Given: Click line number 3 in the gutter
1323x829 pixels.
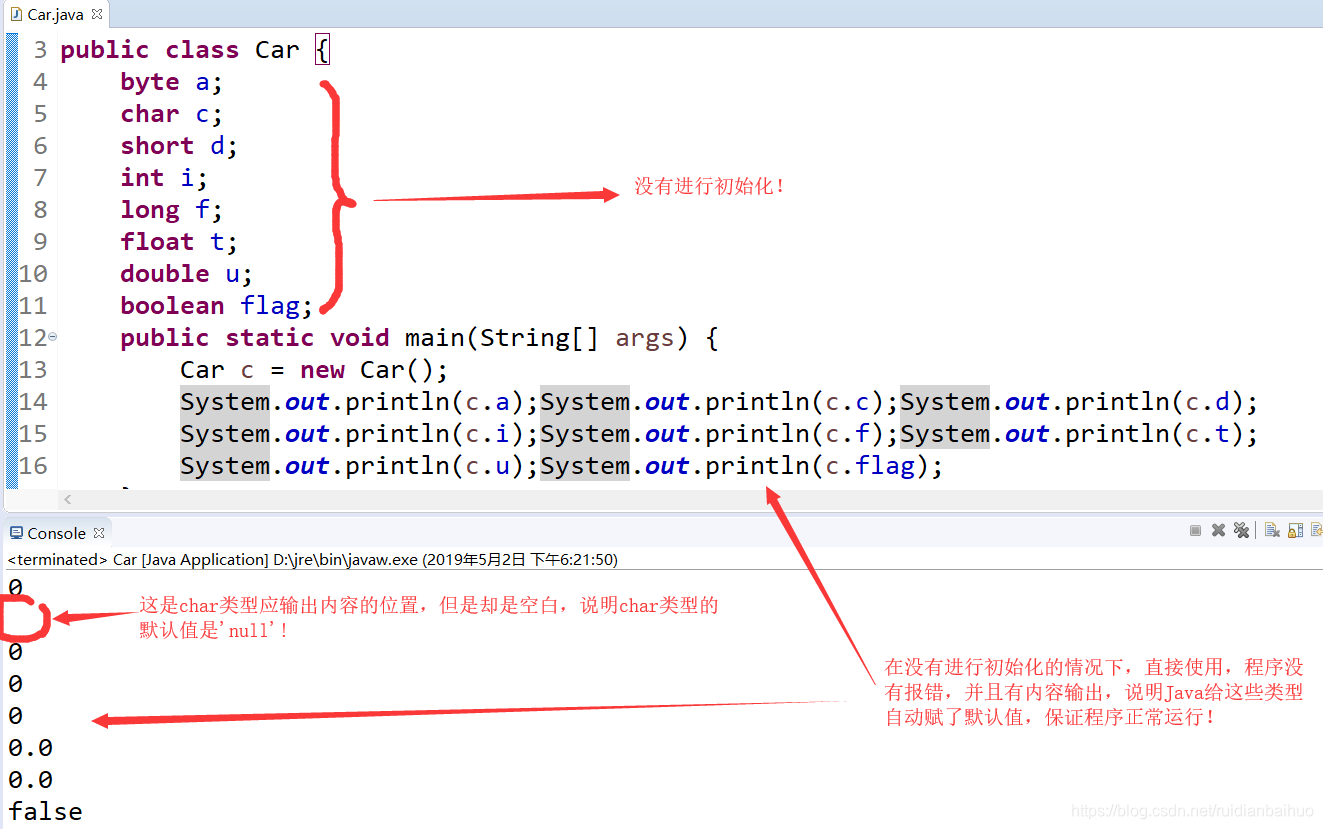Looking at the screenshot, I should pyautogui.click(x=39, y=50).
